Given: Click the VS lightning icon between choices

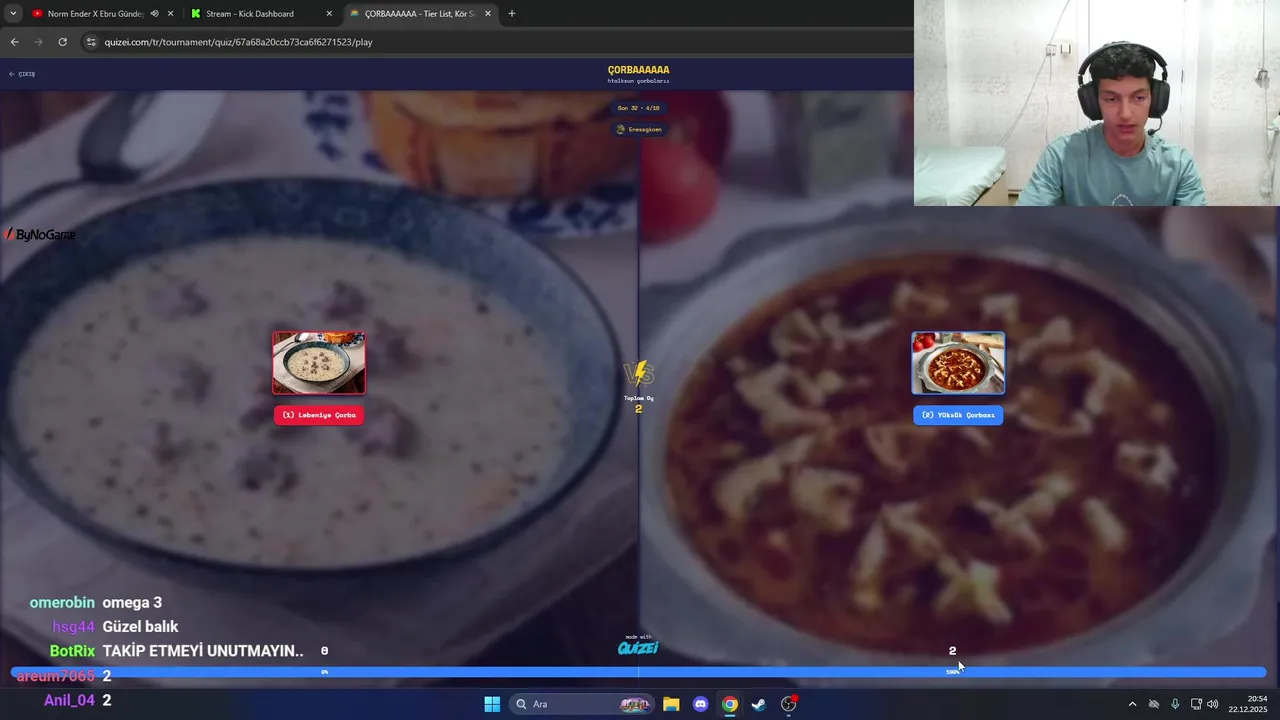Looking at the screenshot, I should 638,373.
